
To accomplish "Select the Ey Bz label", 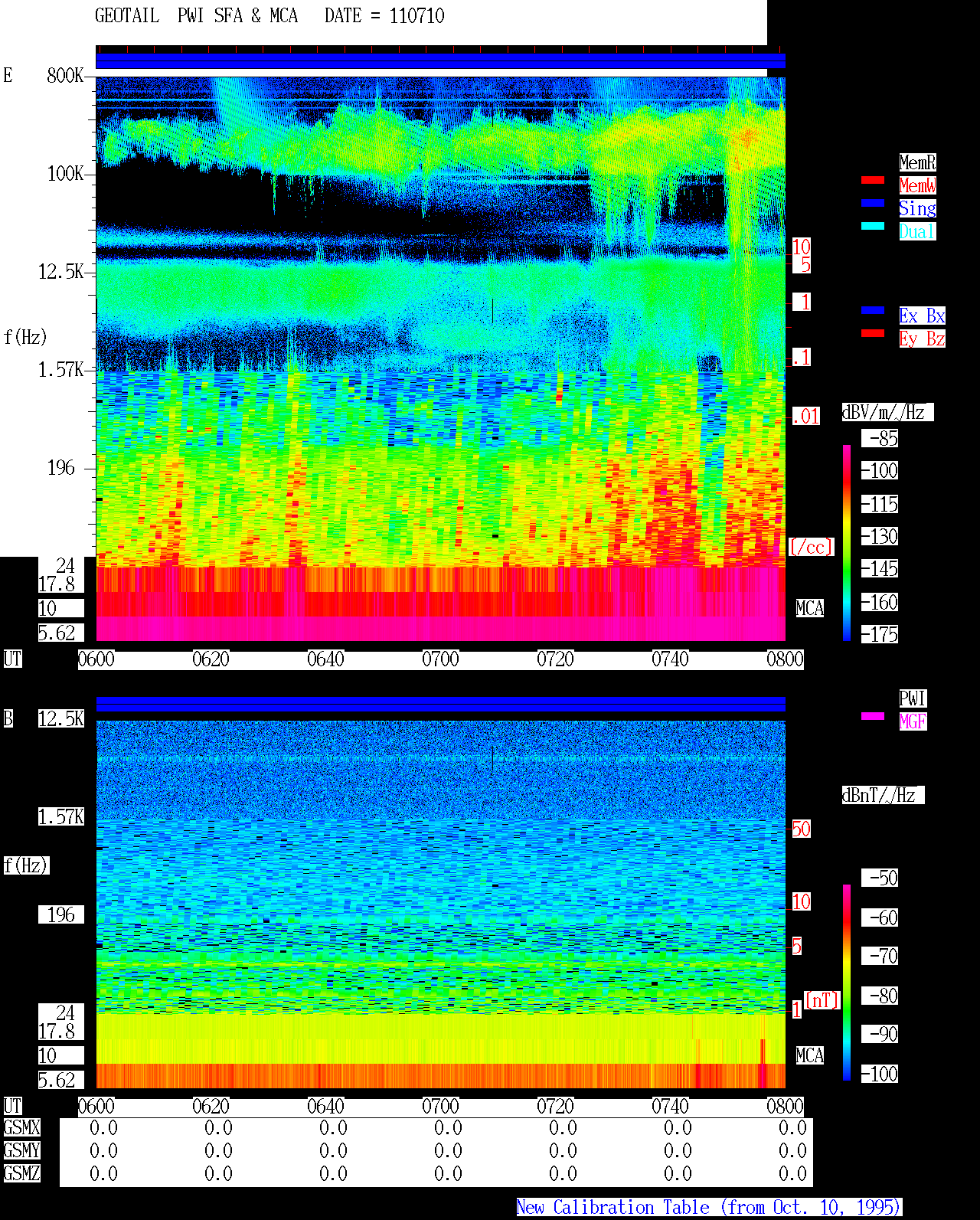I will pos(922,339).
